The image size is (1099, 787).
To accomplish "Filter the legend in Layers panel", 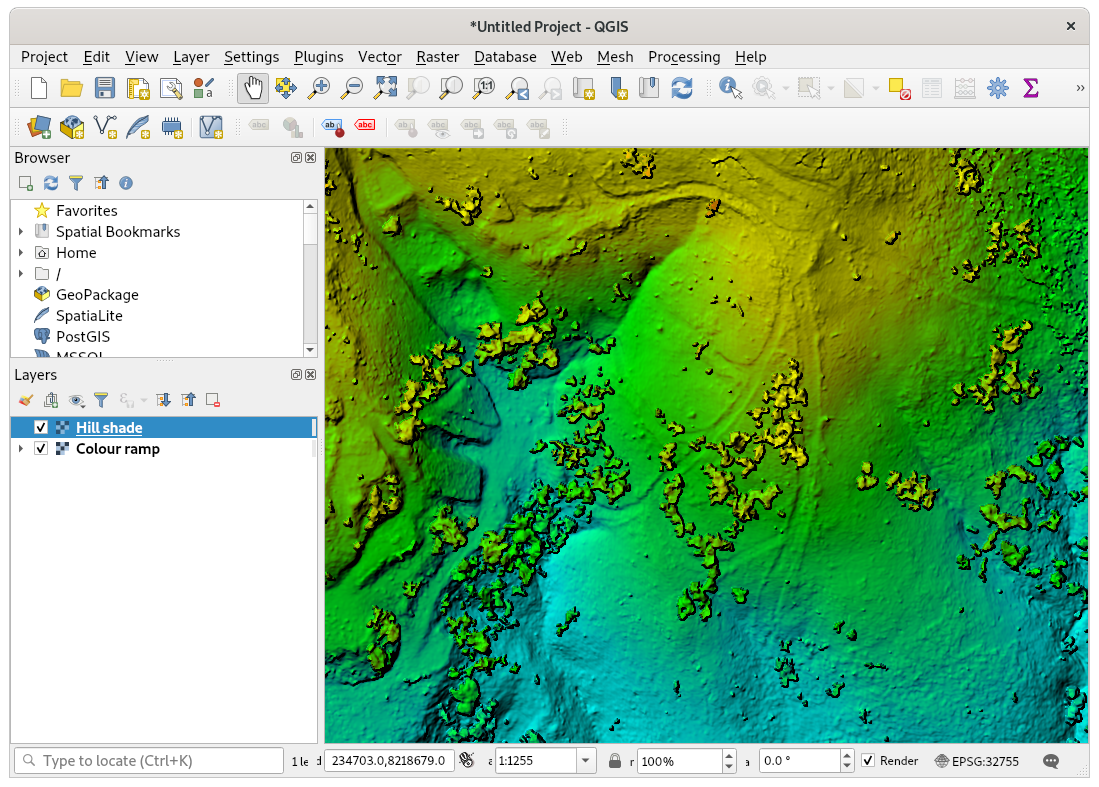I will point(101,400).
